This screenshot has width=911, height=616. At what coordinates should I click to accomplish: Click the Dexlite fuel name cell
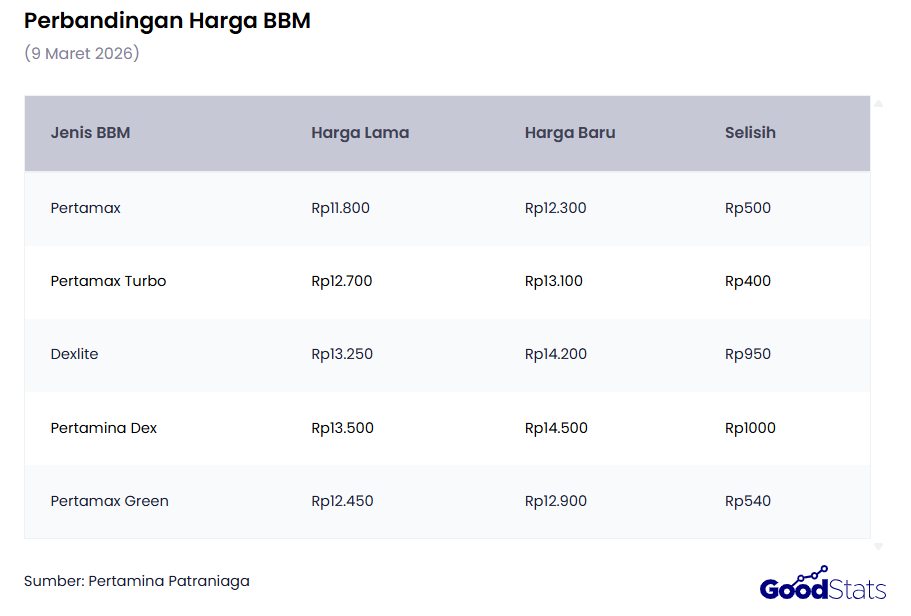(x=75, y=355)
